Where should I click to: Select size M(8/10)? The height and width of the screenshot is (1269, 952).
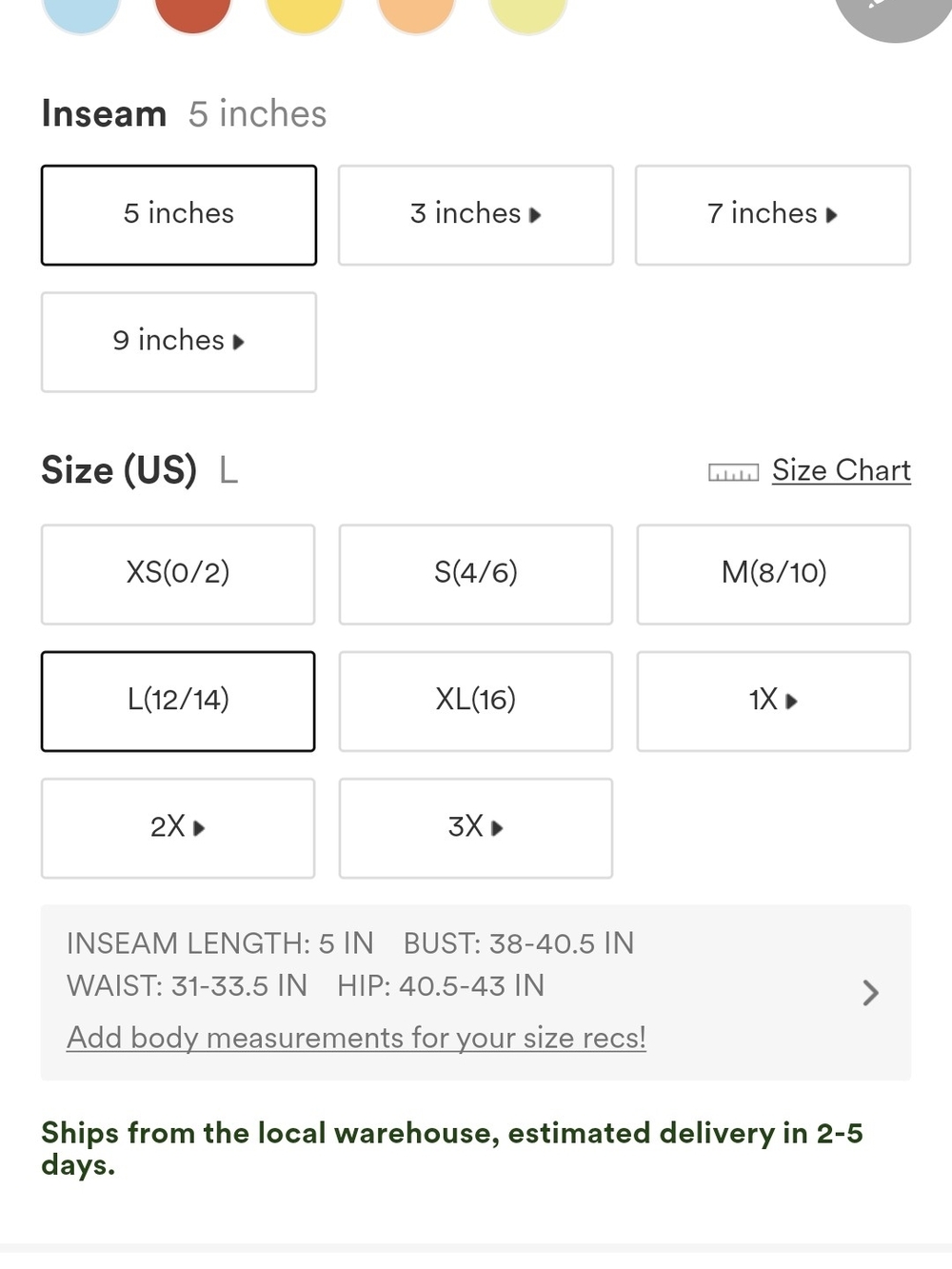(x=774, y=574)
